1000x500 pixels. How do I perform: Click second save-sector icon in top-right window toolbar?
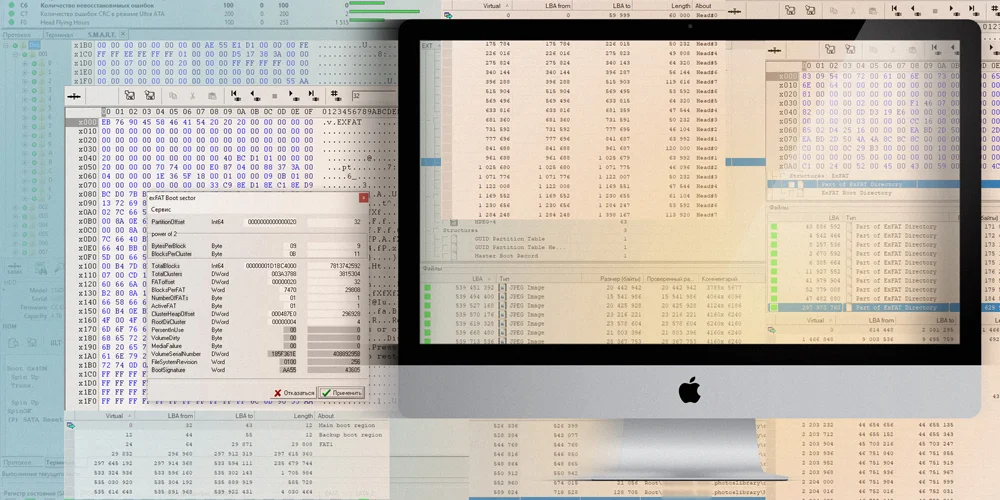(809, 10)
